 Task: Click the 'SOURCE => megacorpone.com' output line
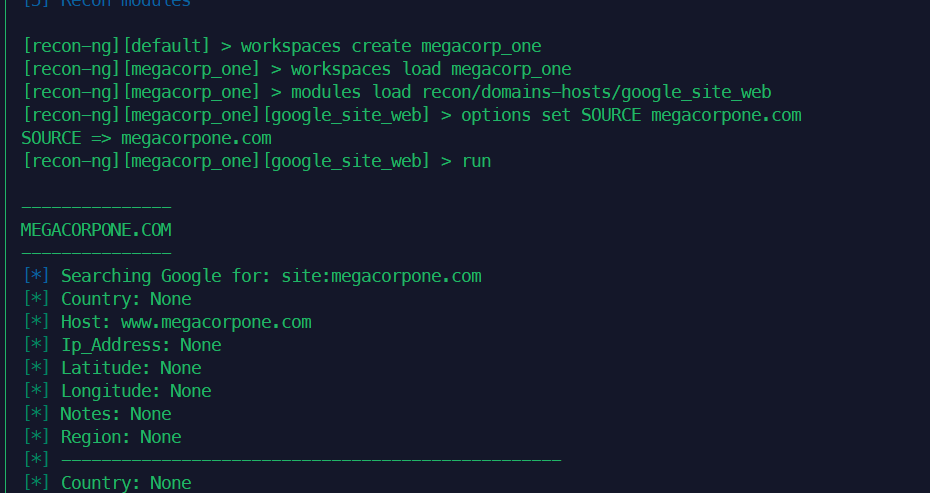tap(146, 138)
